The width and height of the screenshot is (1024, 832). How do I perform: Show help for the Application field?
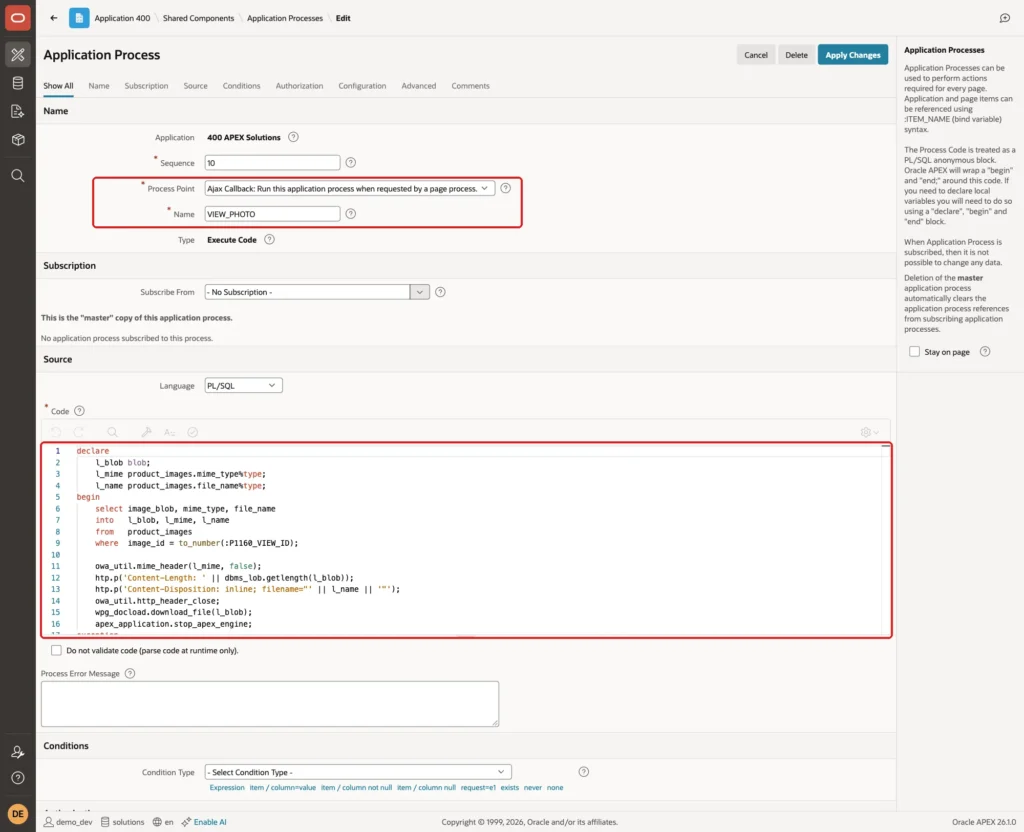[293, 137]
